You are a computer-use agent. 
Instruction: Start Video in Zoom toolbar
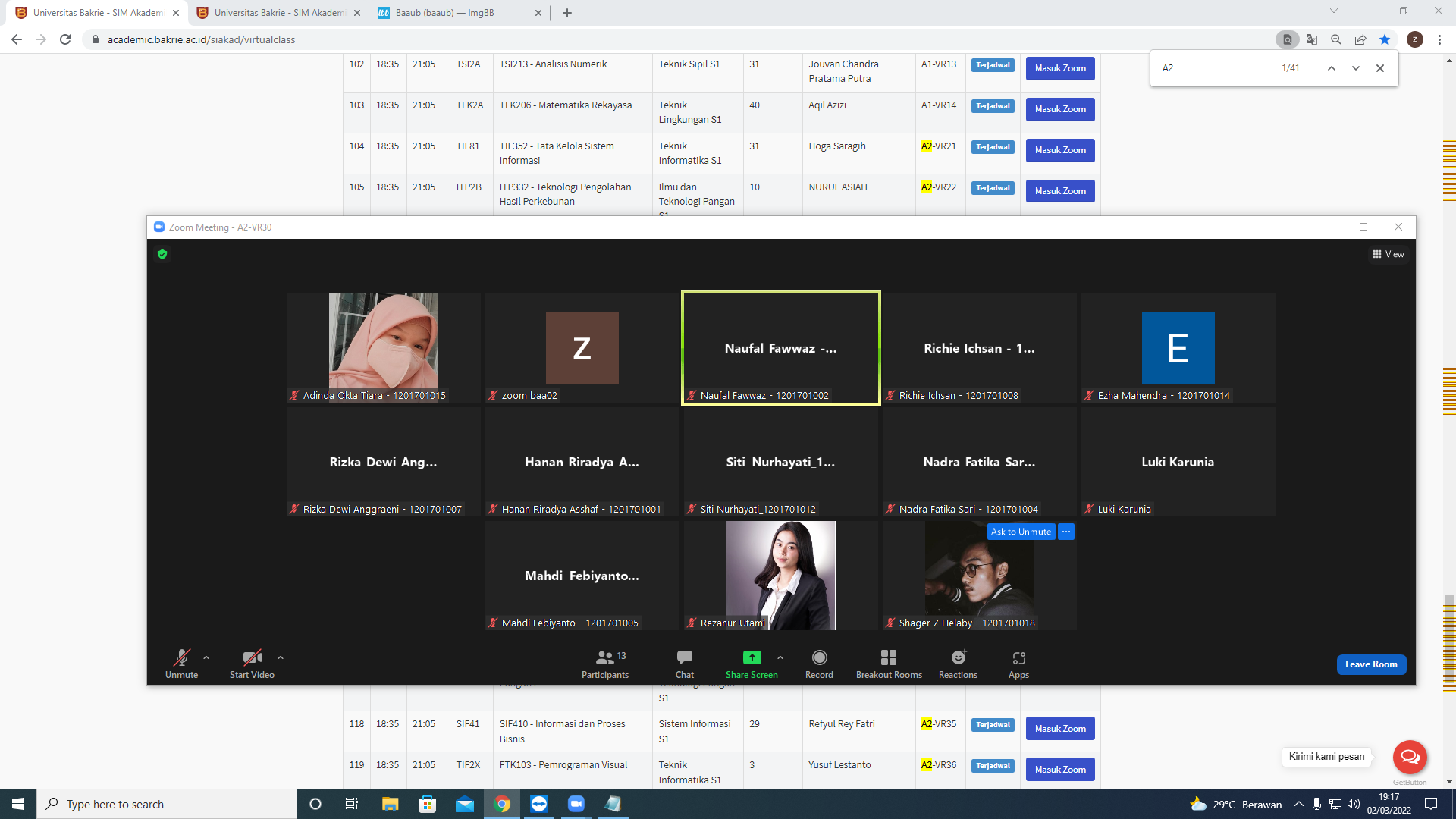tap(252, 664)
